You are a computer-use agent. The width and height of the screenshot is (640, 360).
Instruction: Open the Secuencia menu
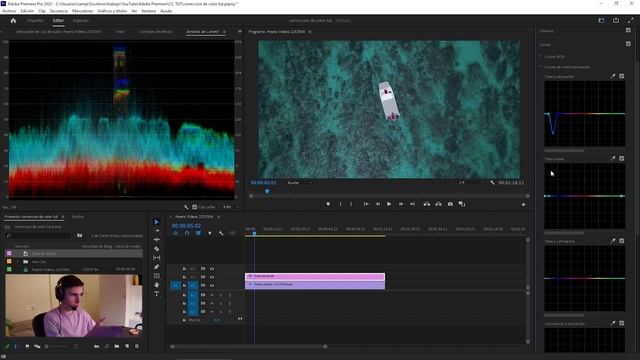[59, 11]
